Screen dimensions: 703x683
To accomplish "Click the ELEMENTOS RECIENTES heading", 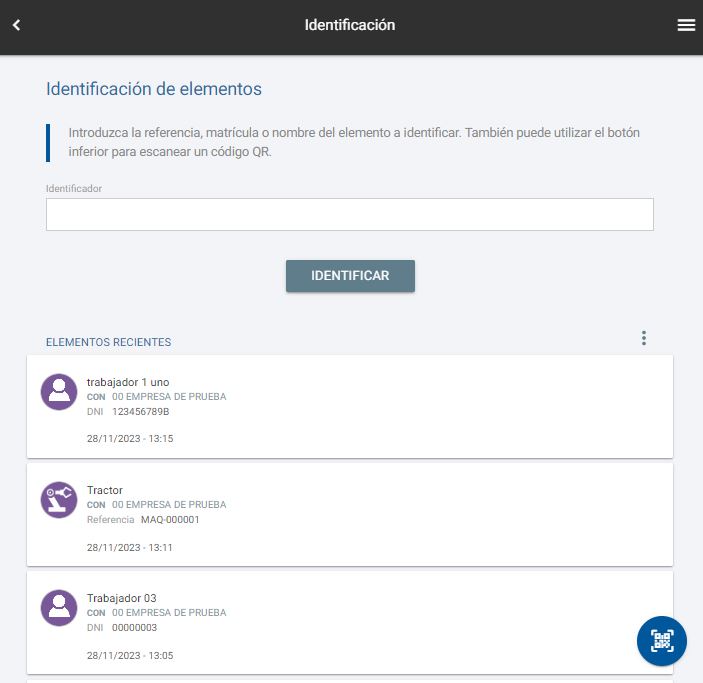I will point(108,342).
